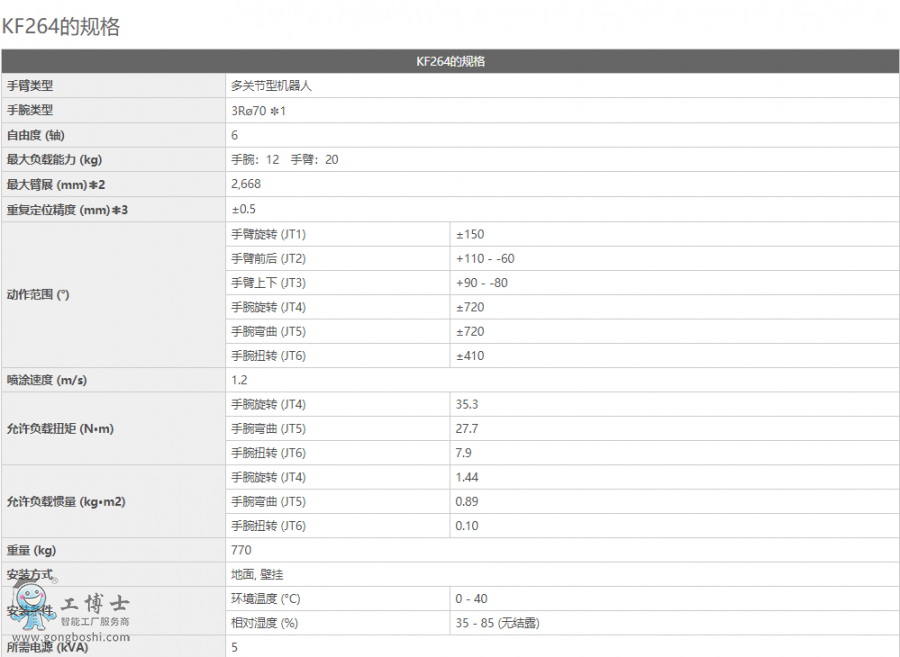The width and height of the screenshot is (900, 657).
Task: Click the 35 - 85 (无结露) humidity value
Action: tap(497, 623)
